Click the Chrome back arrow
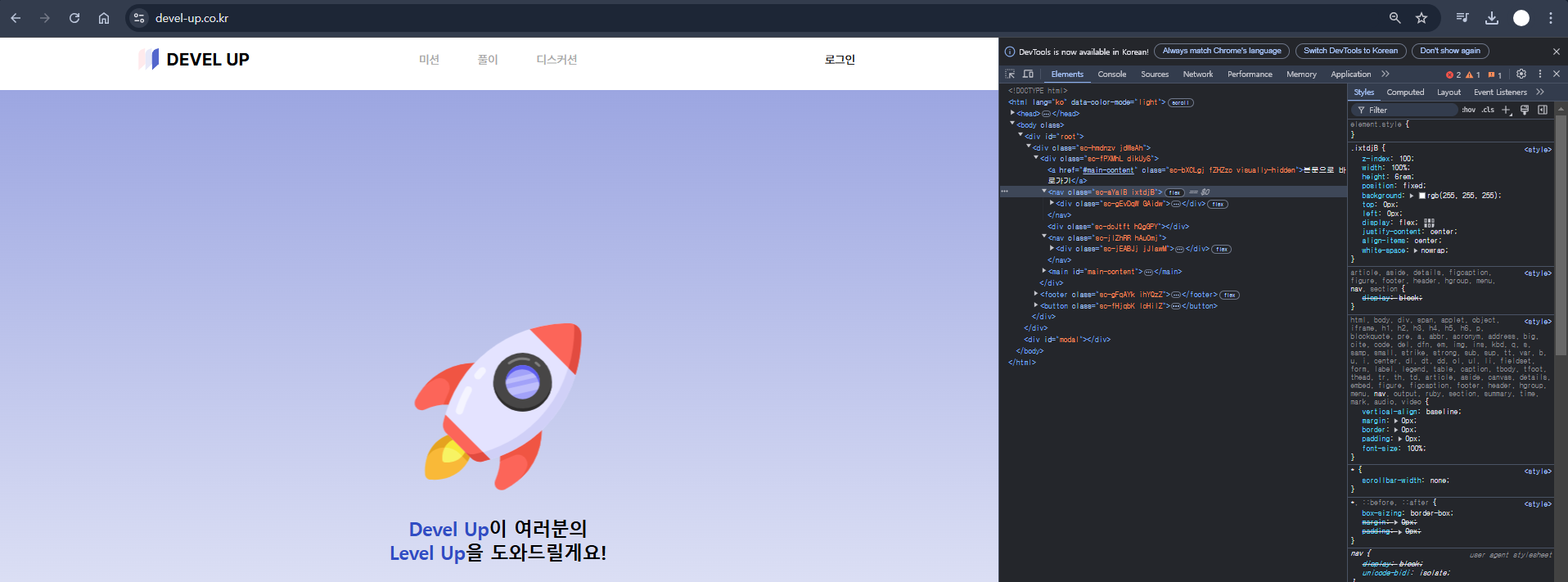This screenshot has width=1568, height=582. click(x=16, y=18)
